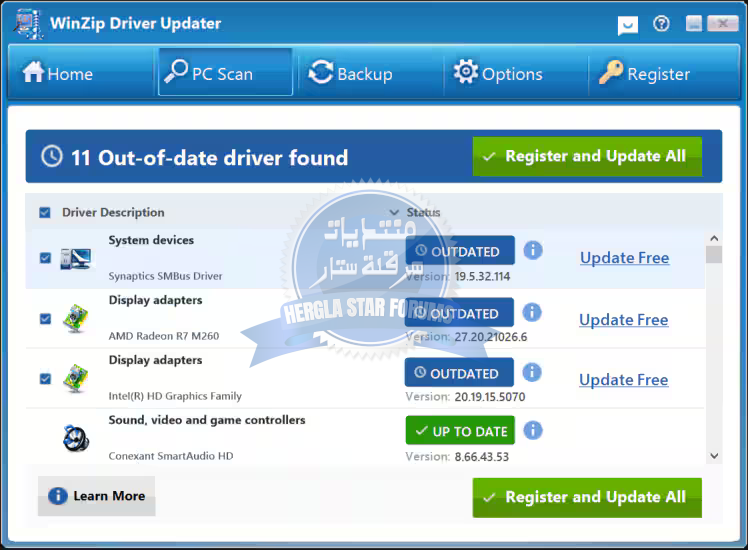Click the scrollbar down arrow in driver list

point(713,455)
